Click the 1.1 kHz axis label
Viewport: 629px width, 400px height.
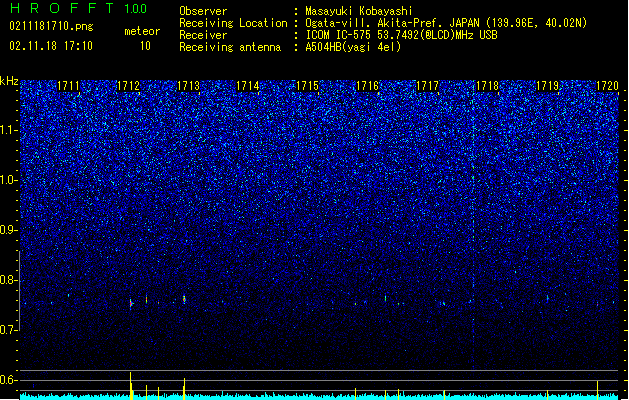coord(9,130)
